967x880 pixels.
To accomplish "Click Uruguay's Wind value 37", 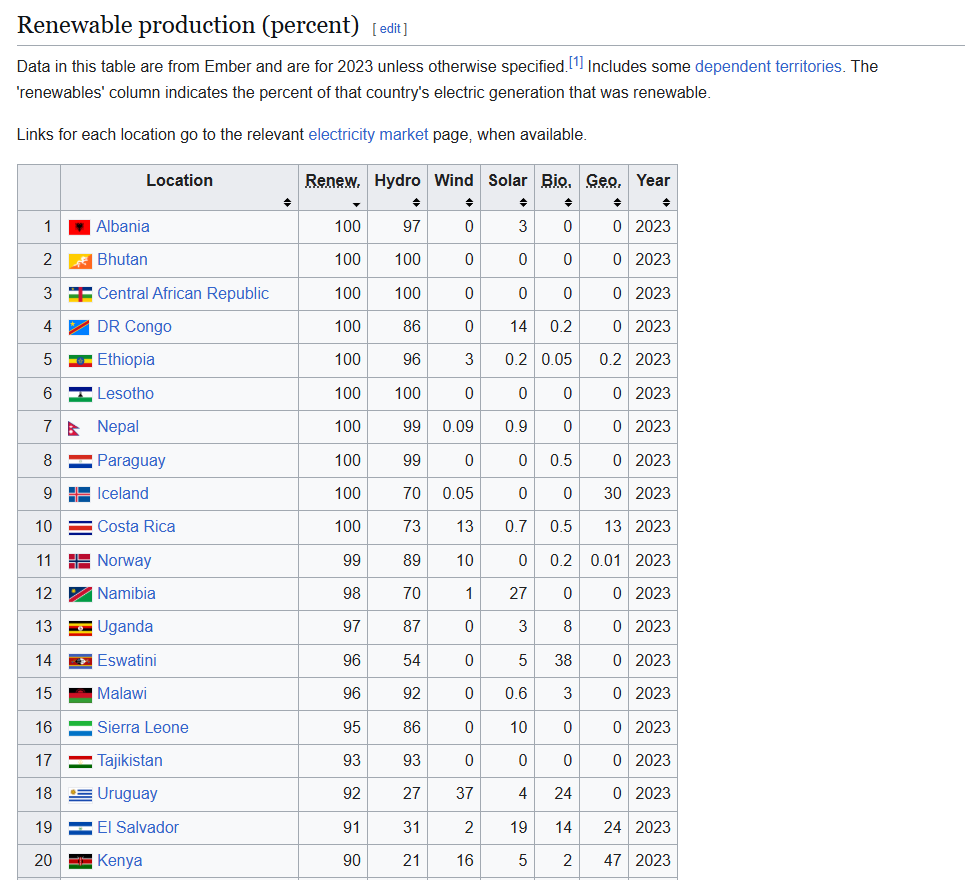I will (x=464, y=794).
